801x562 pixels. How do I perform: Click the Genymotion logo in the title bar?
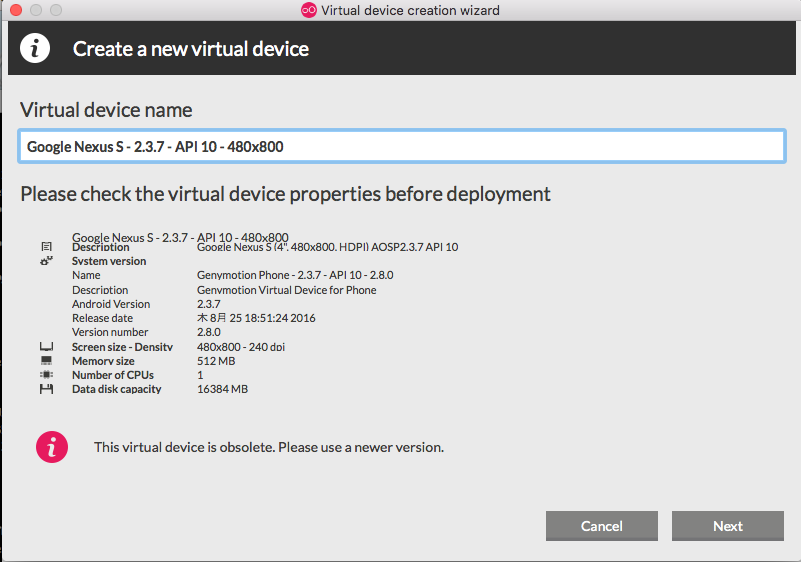[x=309, y=10]
